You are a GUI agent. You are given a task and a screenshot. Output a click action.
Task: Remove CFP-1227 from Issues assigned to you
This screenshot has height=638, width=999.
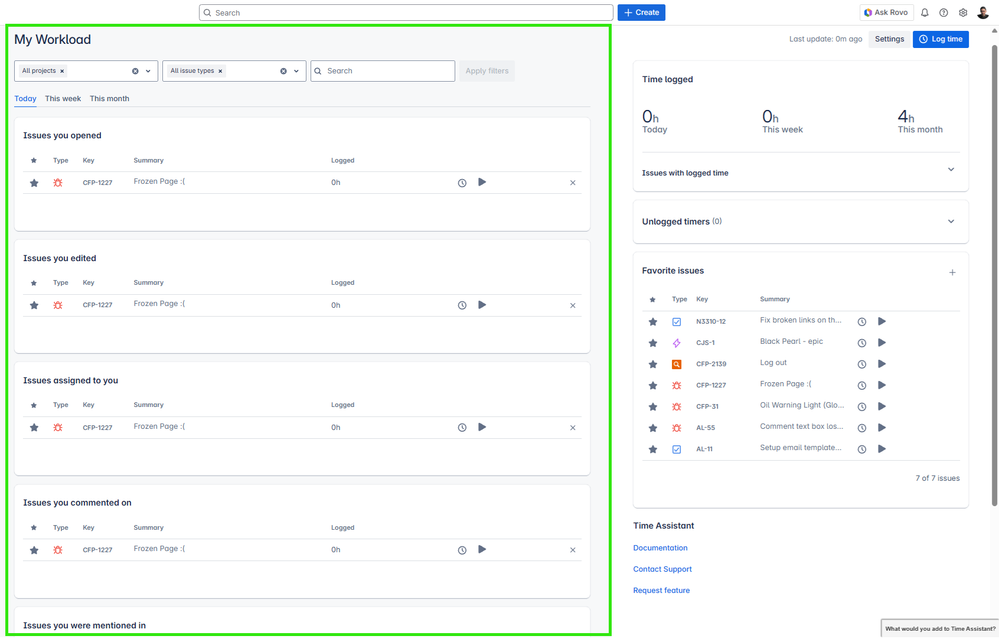tap(573, 428)
